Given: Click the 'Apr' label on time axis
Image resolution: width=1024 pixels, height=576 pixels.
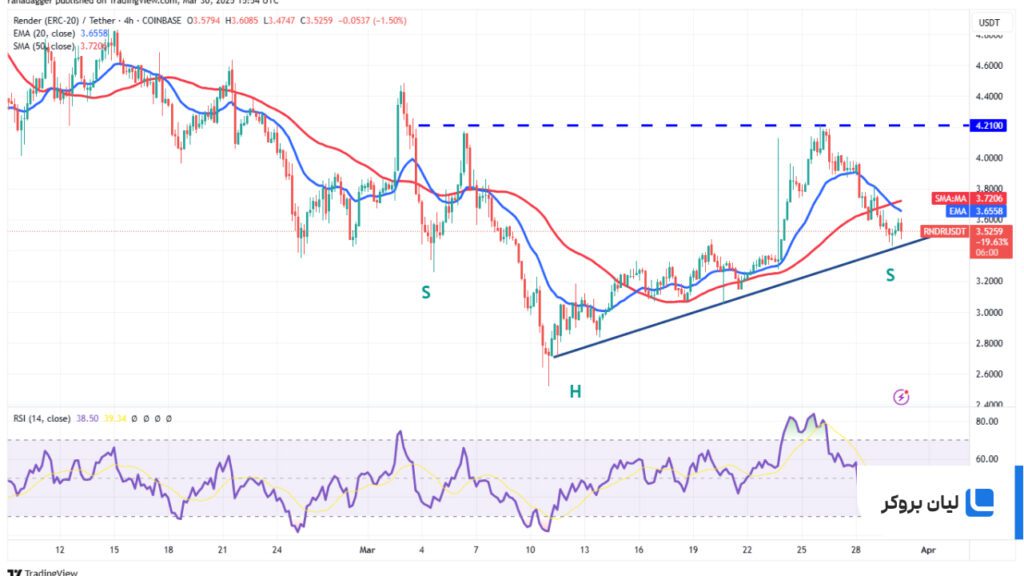Looking at the screenshot, I should pos(928,550).
